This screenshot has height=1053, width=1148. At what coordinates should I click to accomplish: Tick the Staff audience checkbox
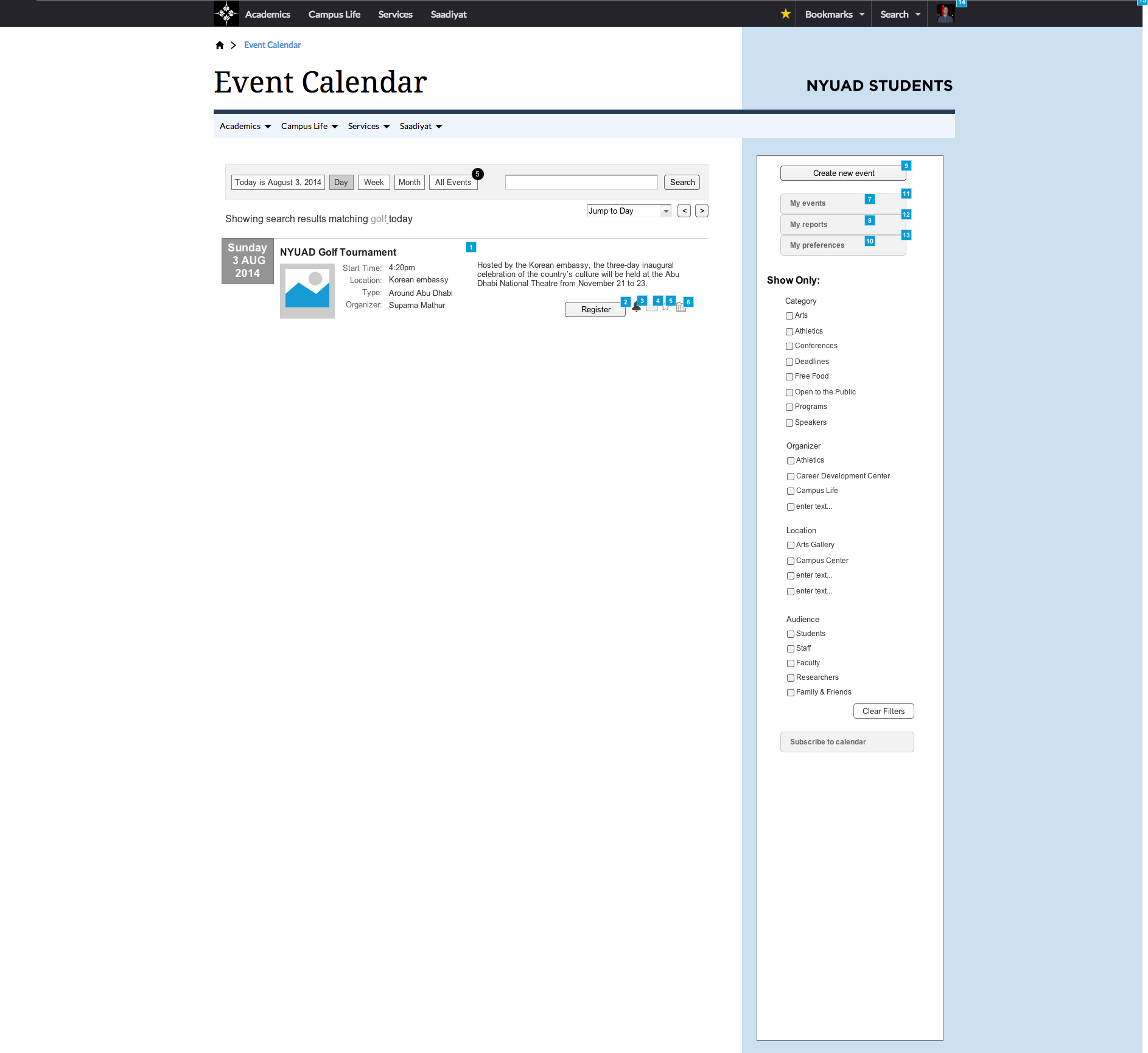coord(791,649)
